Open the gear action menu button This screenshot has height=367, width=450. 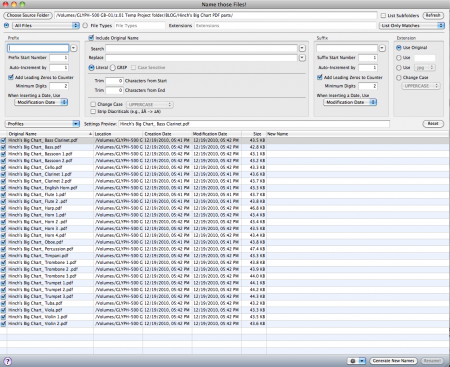coord(356,361)
